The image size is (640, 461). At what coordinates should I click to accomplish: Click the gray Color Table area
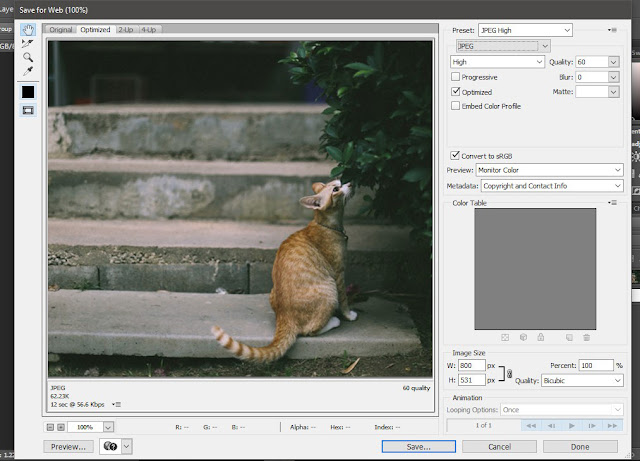tap(535, 269)
